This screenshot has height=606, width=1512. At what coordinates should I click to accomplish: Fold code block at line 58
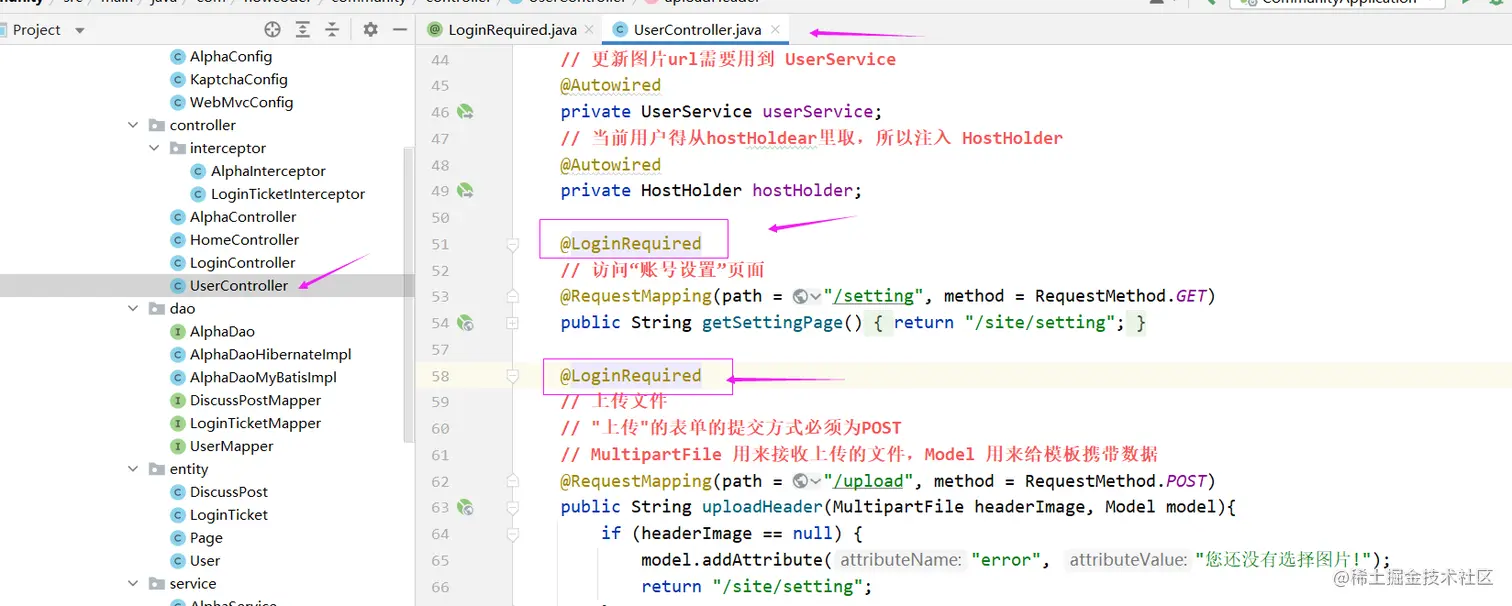[x=513, y=376]
